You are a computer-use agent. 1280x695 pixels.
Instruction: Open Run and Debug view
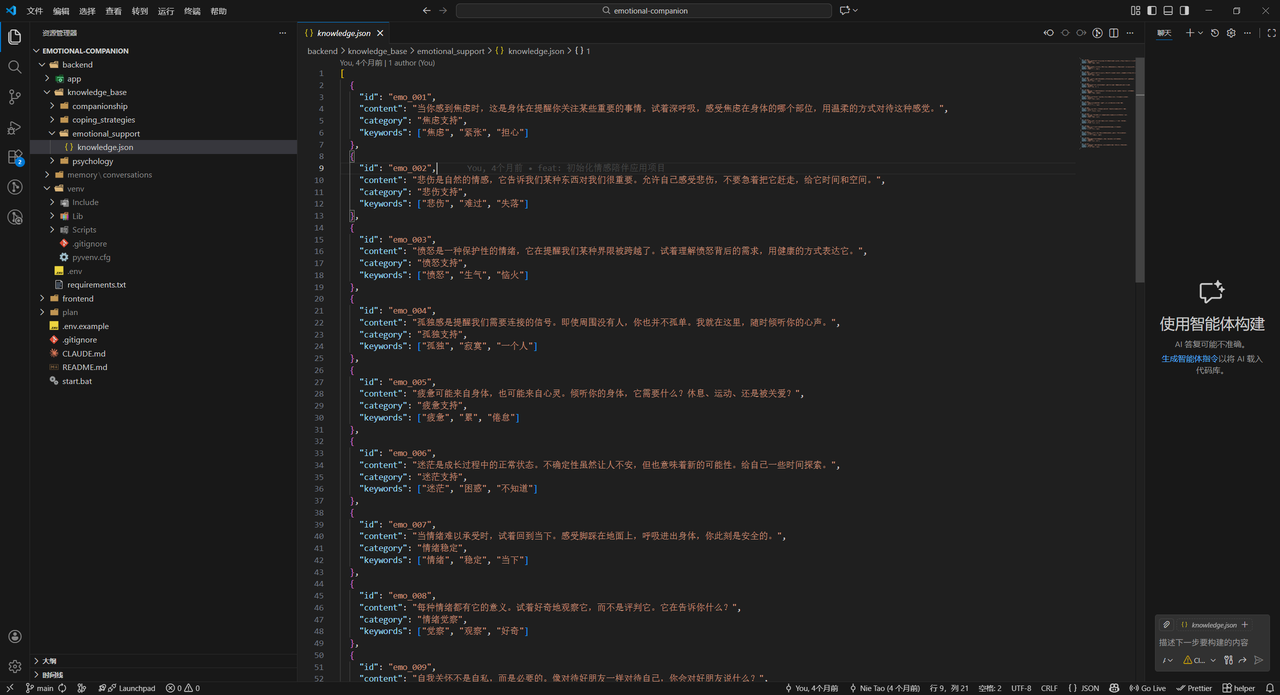[15, 127]
